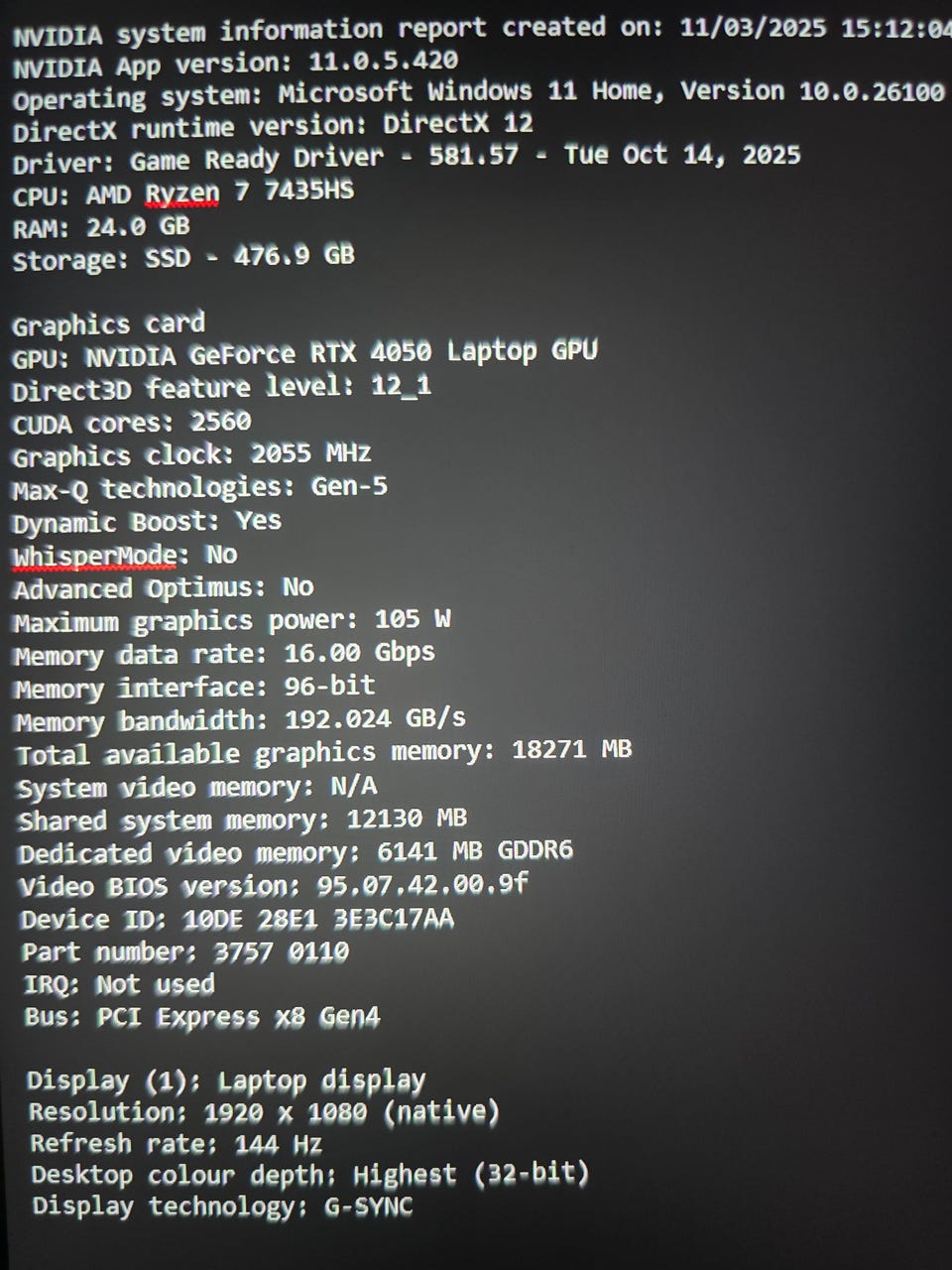Image resolution: width=952 pixels, height=1270 pixels.
Task: Click the Storage SSD line
Action: click(182, 258)
